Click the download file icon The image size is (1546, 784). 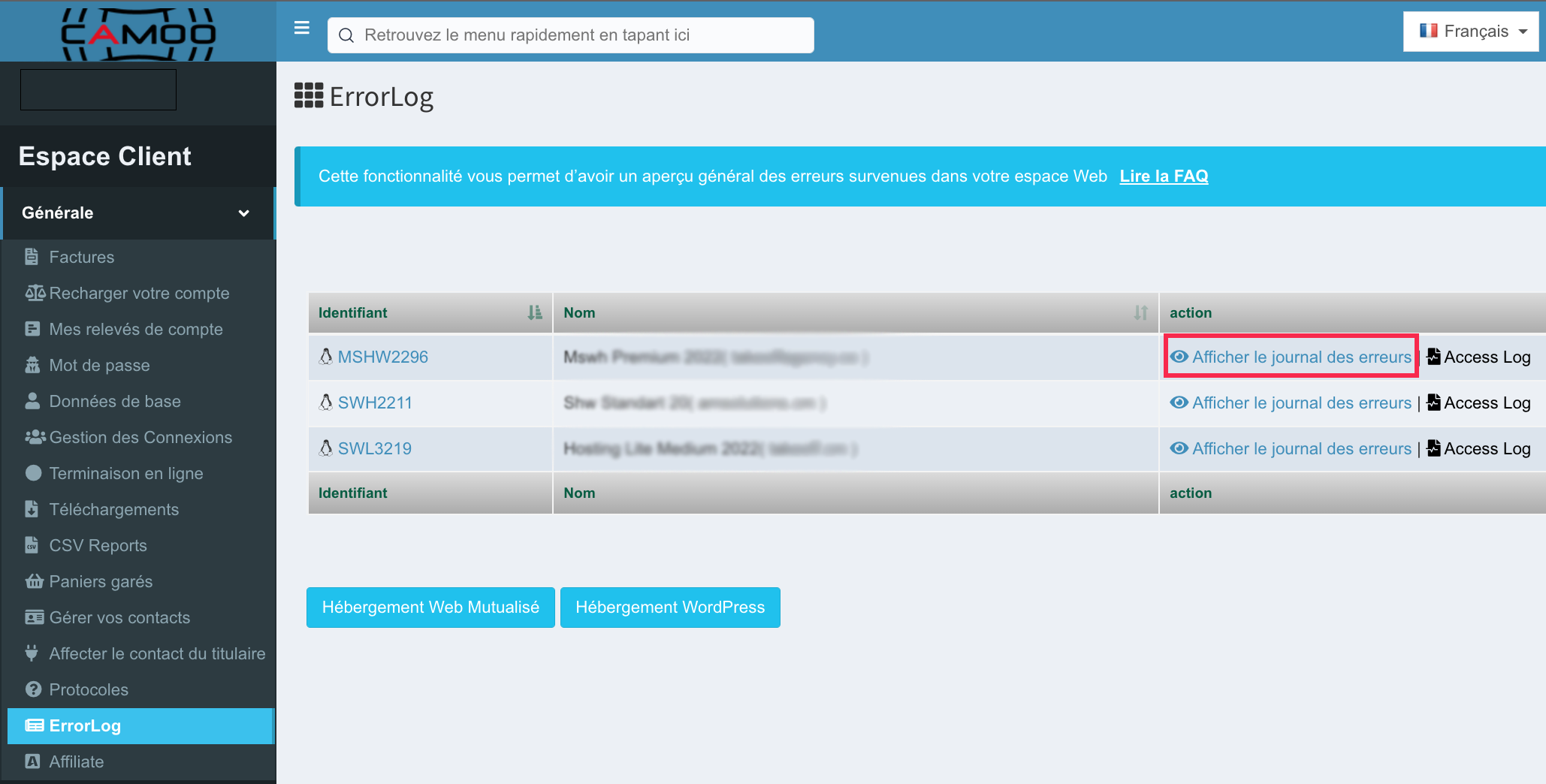click(32, 509)
